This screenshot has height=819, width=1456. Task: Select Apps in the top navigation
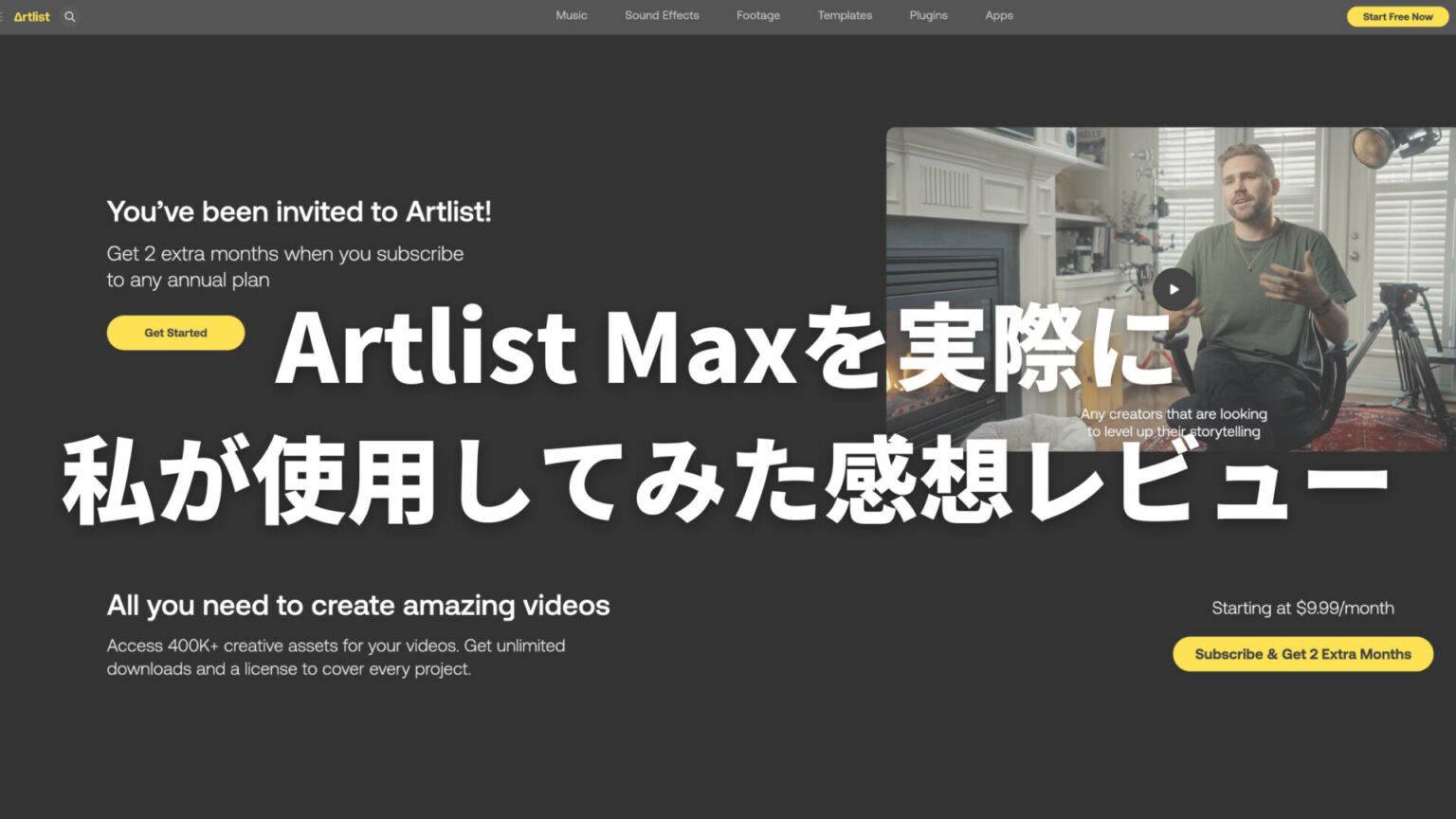pyautogui.click(x=998, y=15)
